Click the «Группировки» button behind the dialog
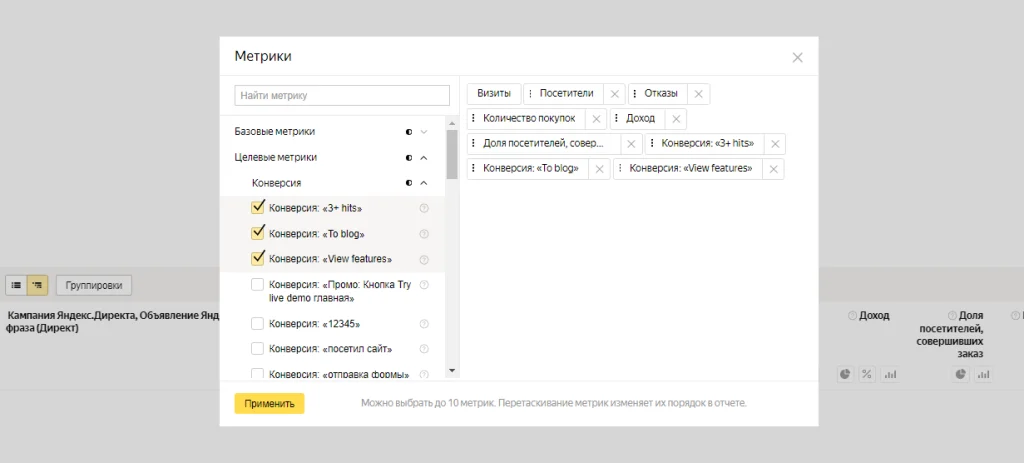Viewport: 1024px width, 463px height. [94, 285]
